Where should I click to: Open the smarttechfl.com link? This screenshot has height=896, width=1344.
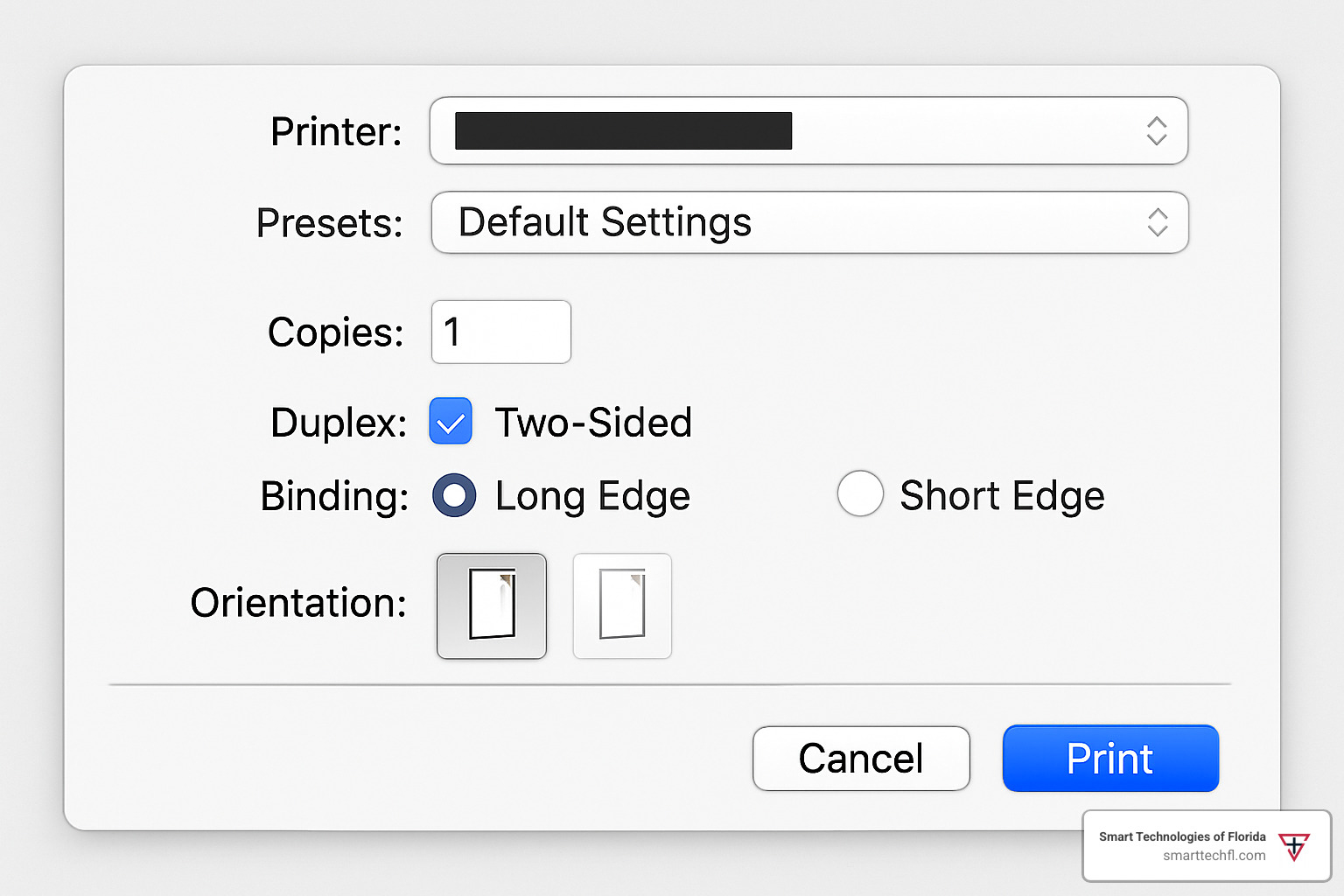[x=1214, y=856]
